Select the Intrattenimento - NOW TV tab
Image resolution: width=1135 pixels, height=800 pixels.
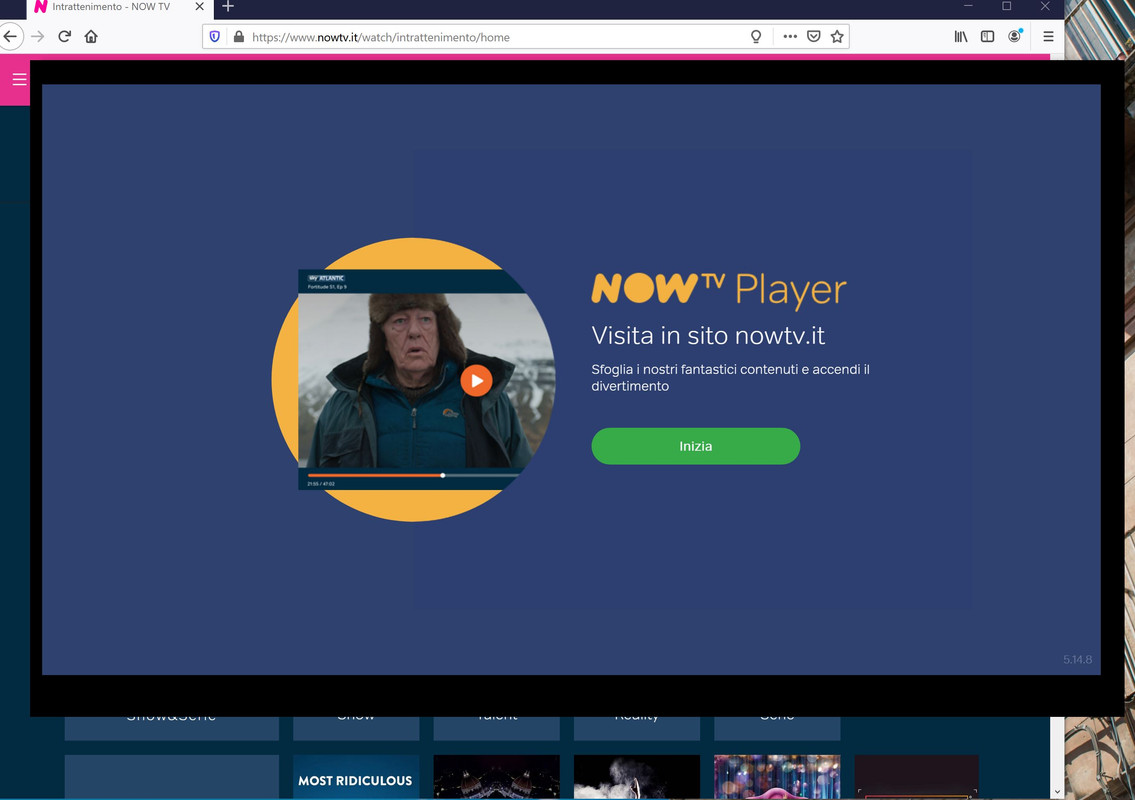[x=120, y=7]
